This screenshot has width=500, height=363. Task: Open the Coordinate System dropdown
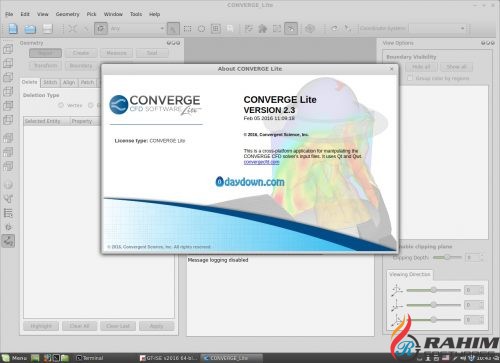pyautogui.click(x=437, y=29)
